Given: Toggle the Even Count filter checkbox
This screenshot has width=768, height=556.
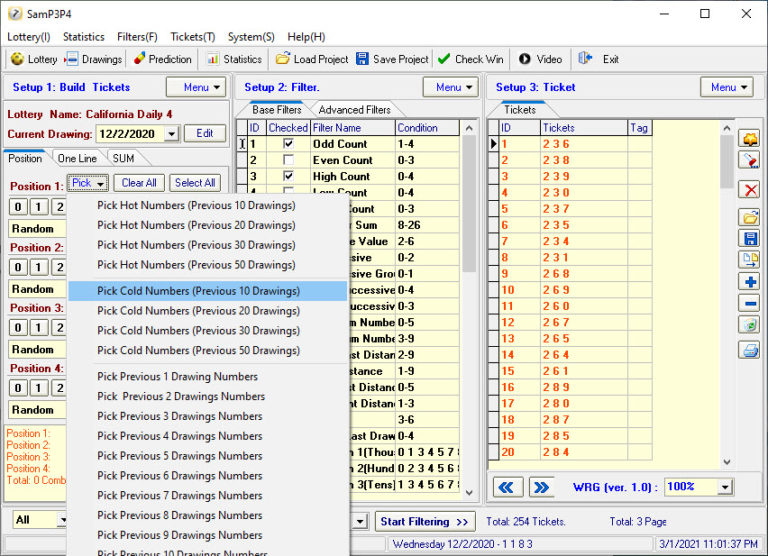Looking at the screenshot, I should click(288, 160).
